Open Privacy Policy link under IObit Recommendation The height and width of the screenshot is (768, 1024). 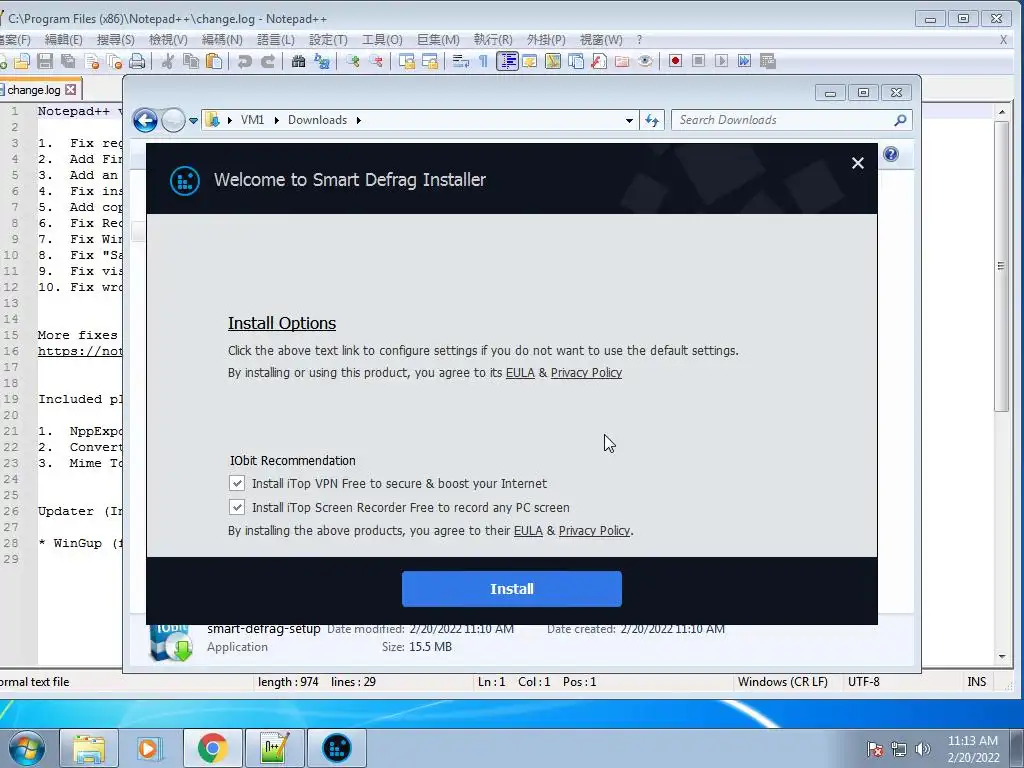(x=594, y=531)
